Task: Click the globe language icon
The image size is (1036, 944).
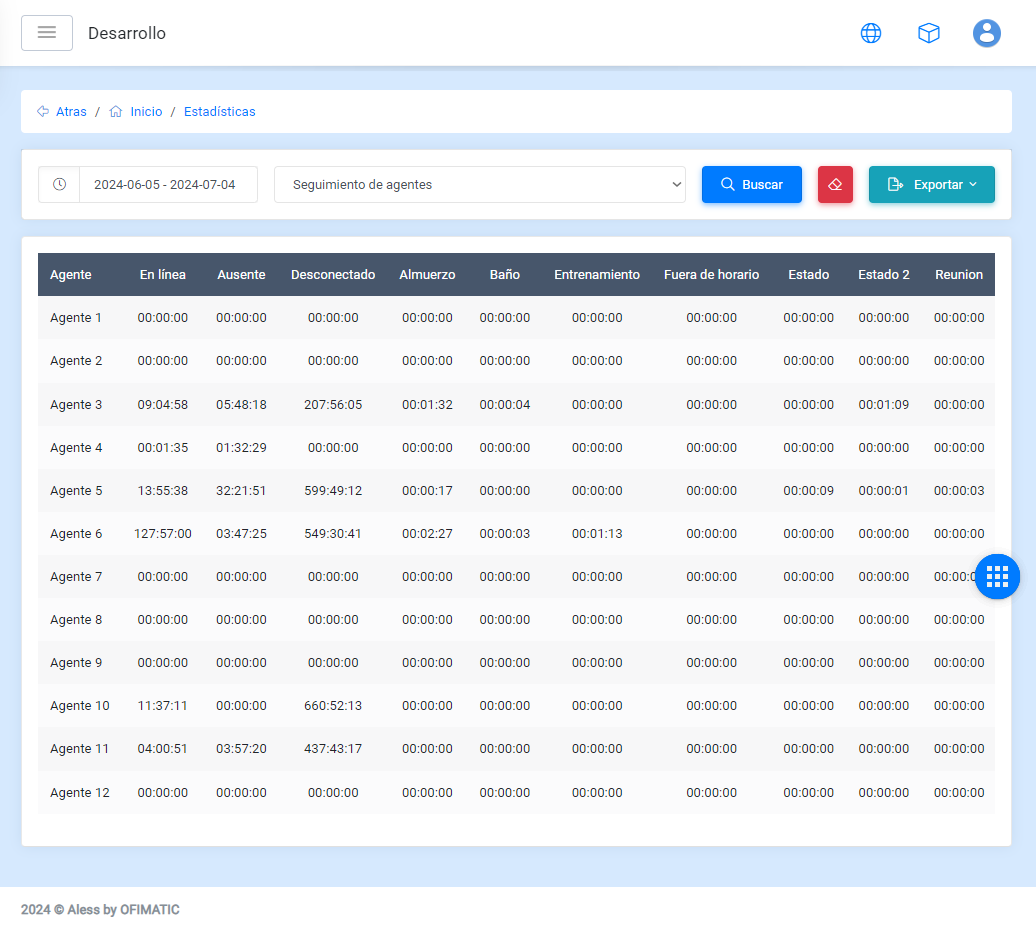Action: coord(871,33)
